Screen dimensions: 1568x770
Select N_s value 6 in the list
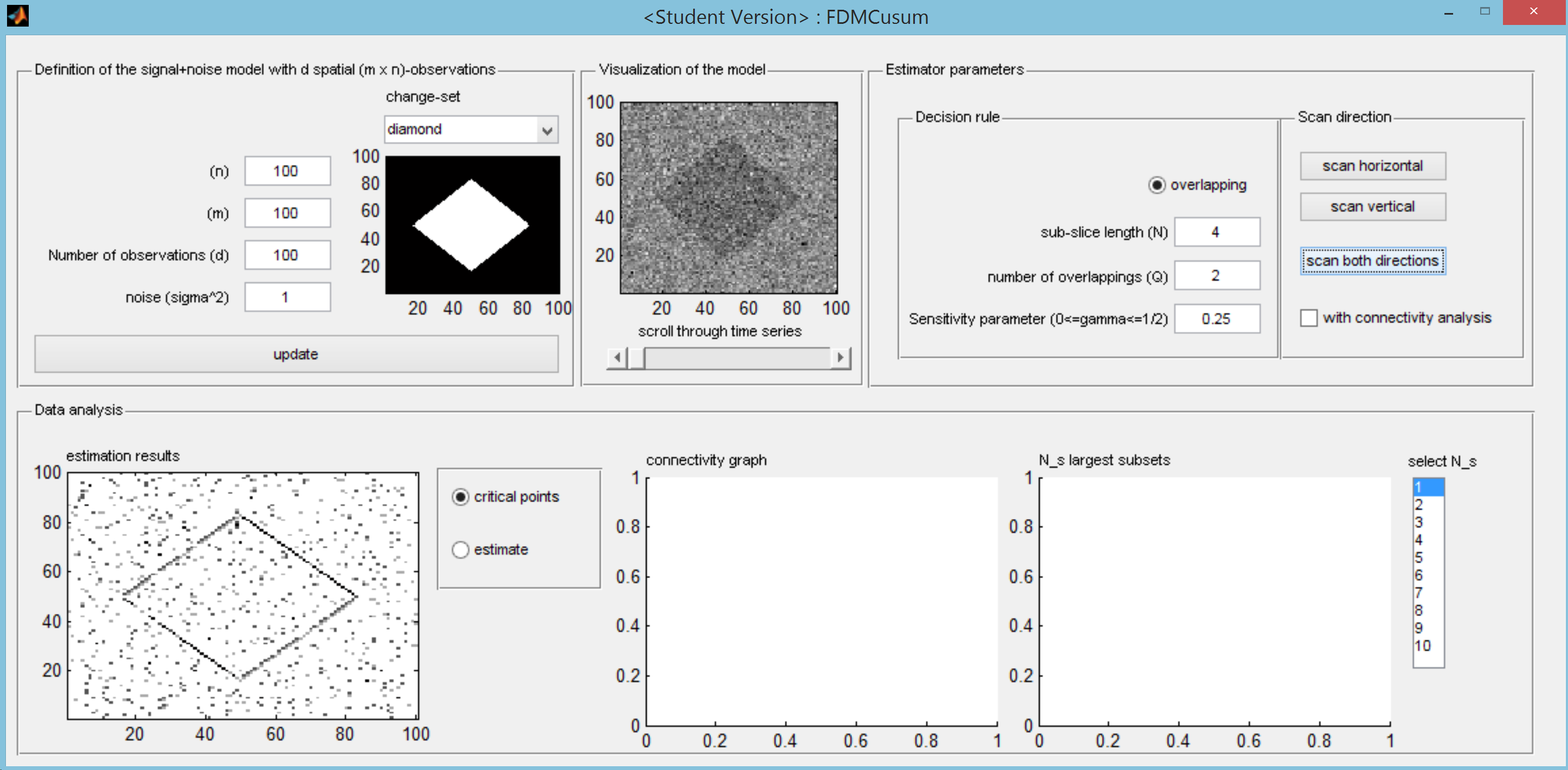pyautogui.click(x=1428, y=576)
